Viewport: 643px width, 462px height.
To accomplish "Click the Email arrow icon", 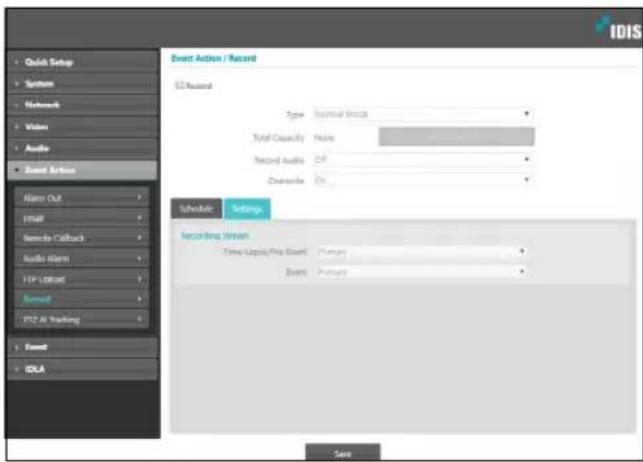I will point(139,218).
